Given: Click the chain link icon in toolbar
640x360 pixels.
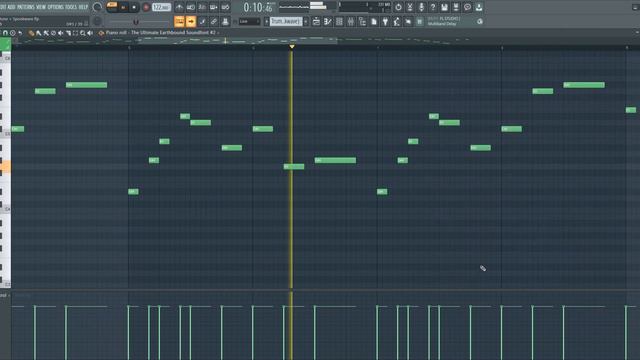Looking at the screenshot, I should (213, 21).
